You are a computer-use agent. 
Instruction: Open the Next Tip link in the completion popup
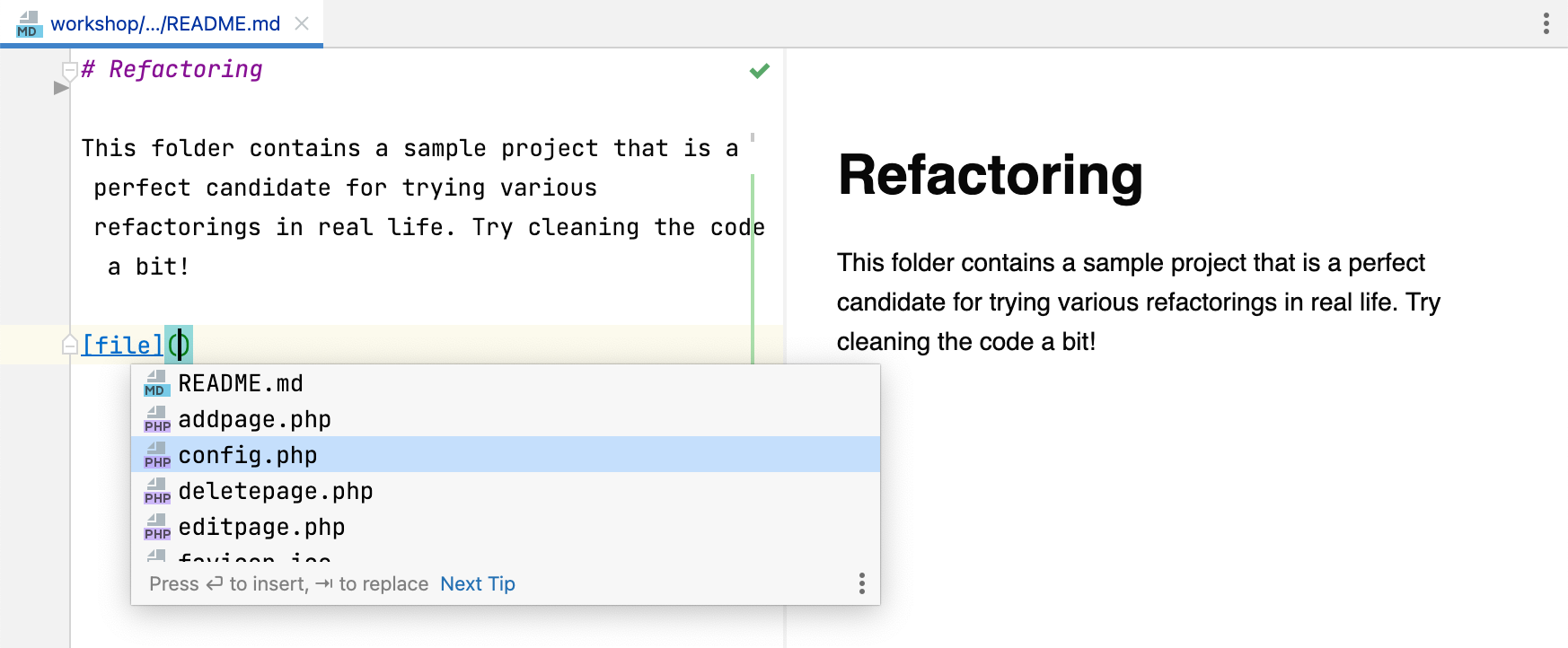477,583
